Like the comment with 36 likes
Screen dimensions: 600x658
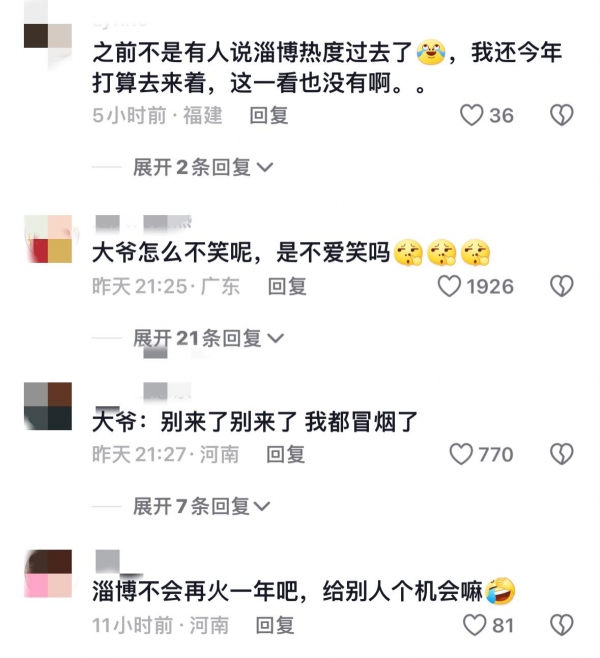[x=472, y=115]
